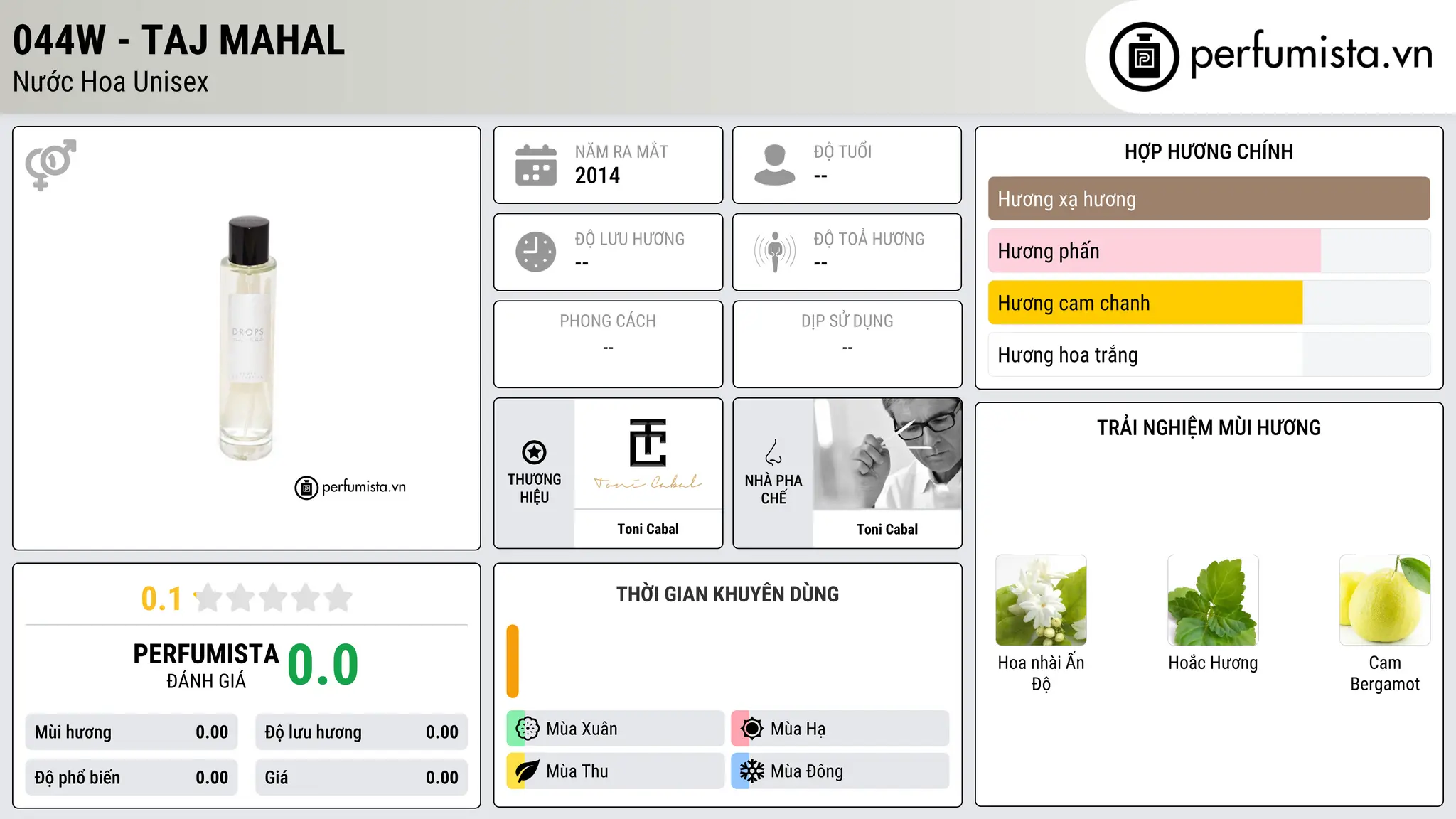Click the Toni Cabal brand logo
The image size is (1456, 819).
tap(648, 454)
